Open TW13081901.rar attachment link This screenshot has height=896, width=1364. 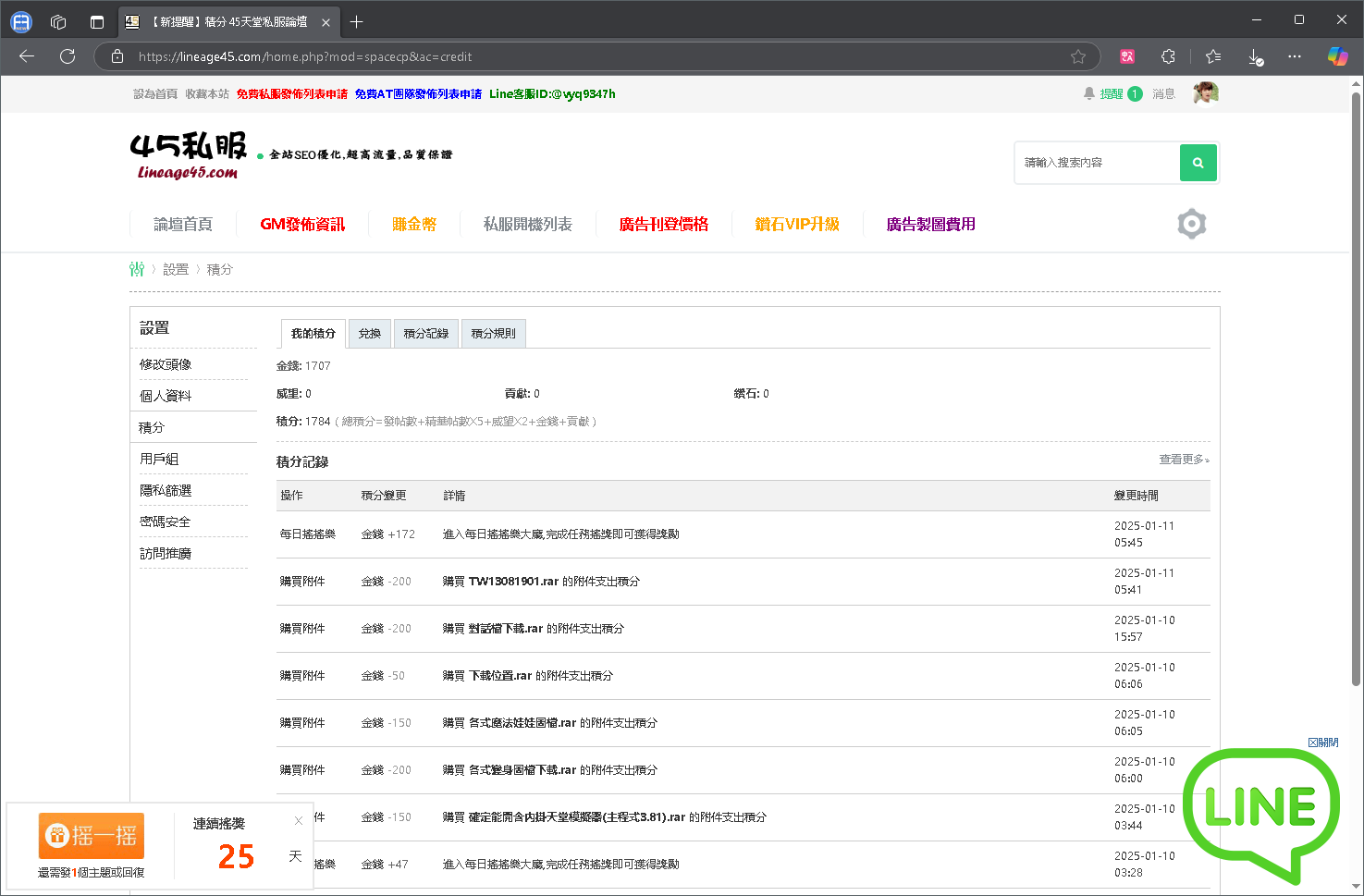(x=513, y=582)
